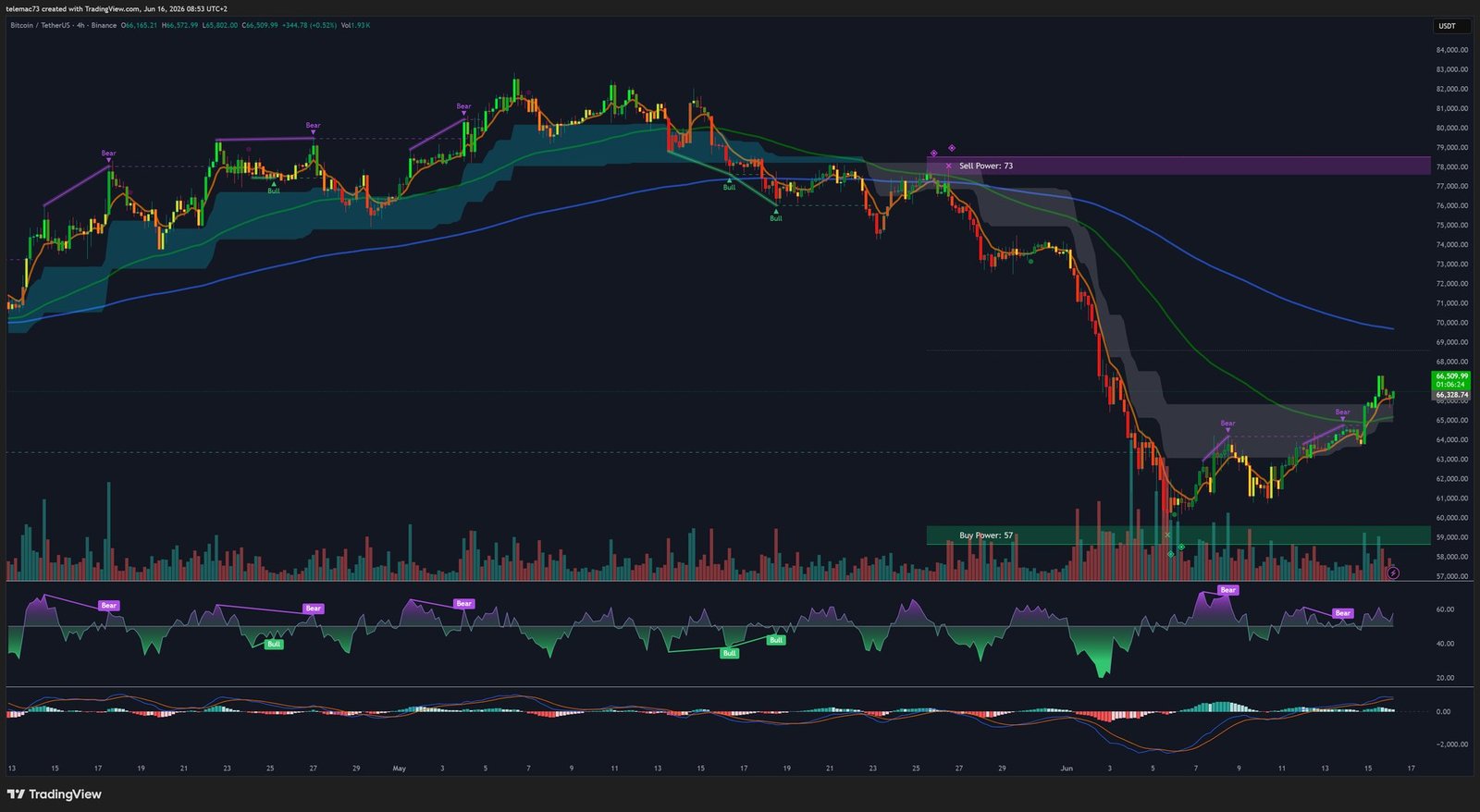
Task: Click the TradingView logo at the bottom
Action: tap(55, 794)
